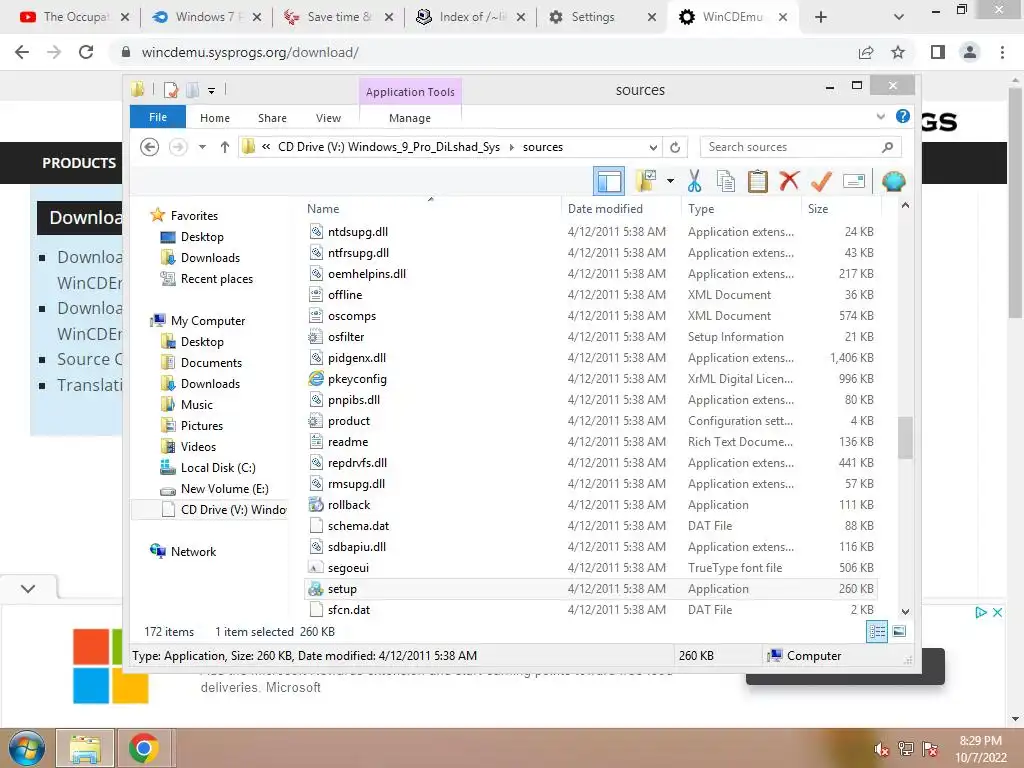Image resolution: width=1024 pixels, height=768 pixels.
Task: Reload the Chrome page
Action: pyautogui.click(x=86, y=52)
